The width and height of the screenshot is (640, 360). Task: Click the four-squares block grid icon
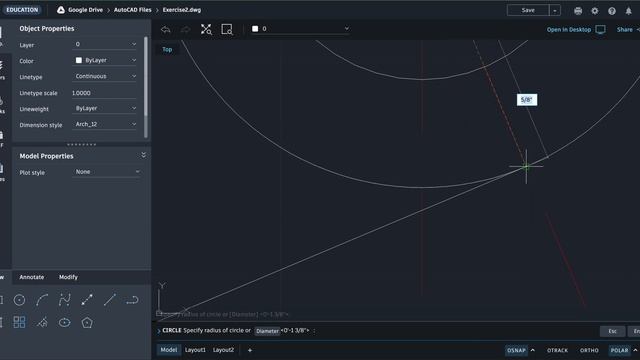click(x=19, y=322)
